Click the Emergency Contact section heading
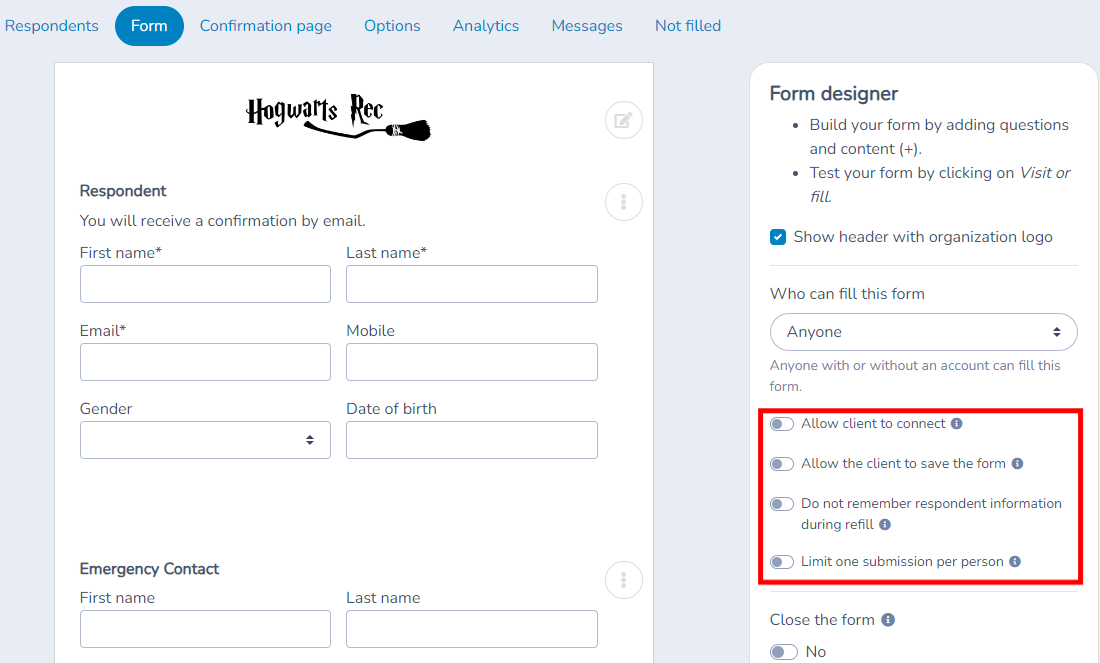 [149, 569]
